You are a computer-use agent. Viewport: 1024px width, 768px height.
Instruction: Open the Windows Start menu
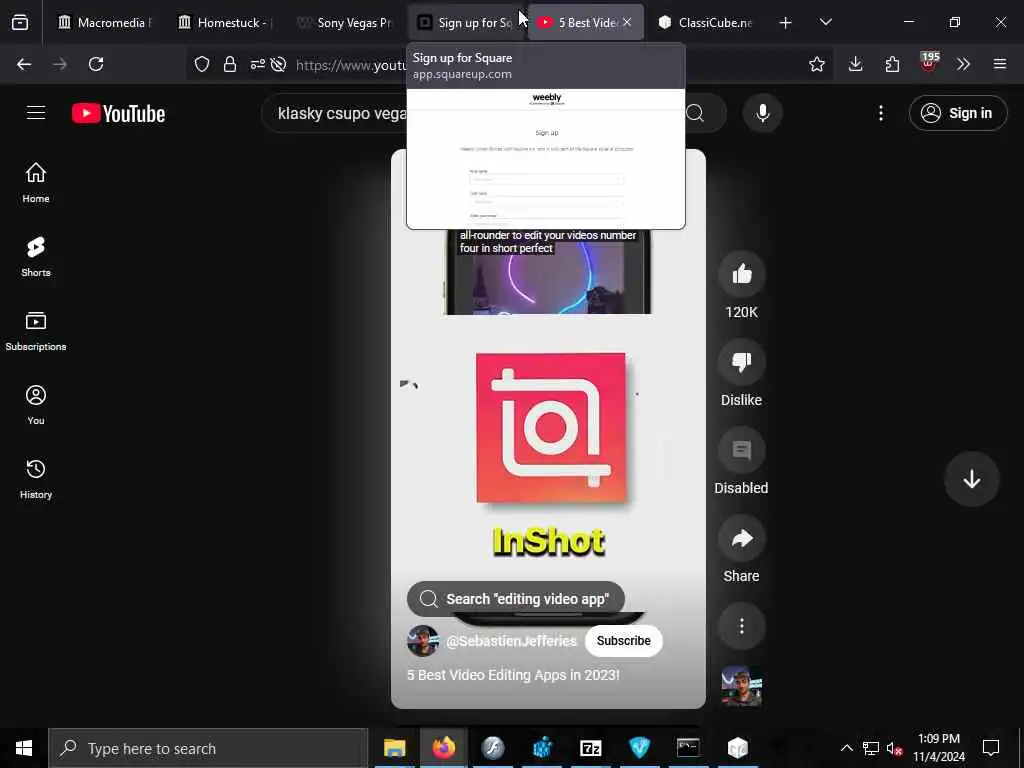(x=24, y=748)
